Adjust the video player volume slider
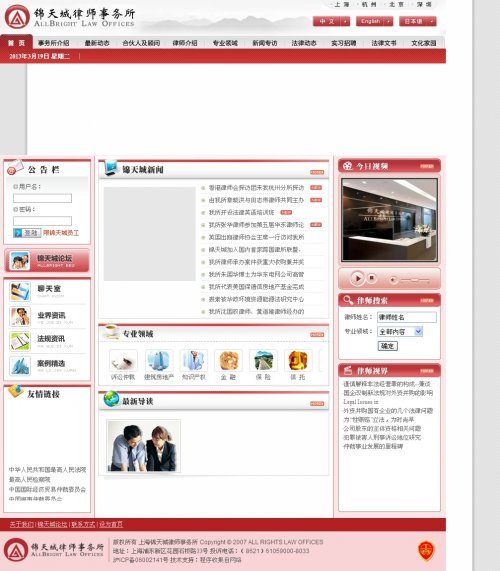This screenshot has height=571, width=500. [409, 280]
